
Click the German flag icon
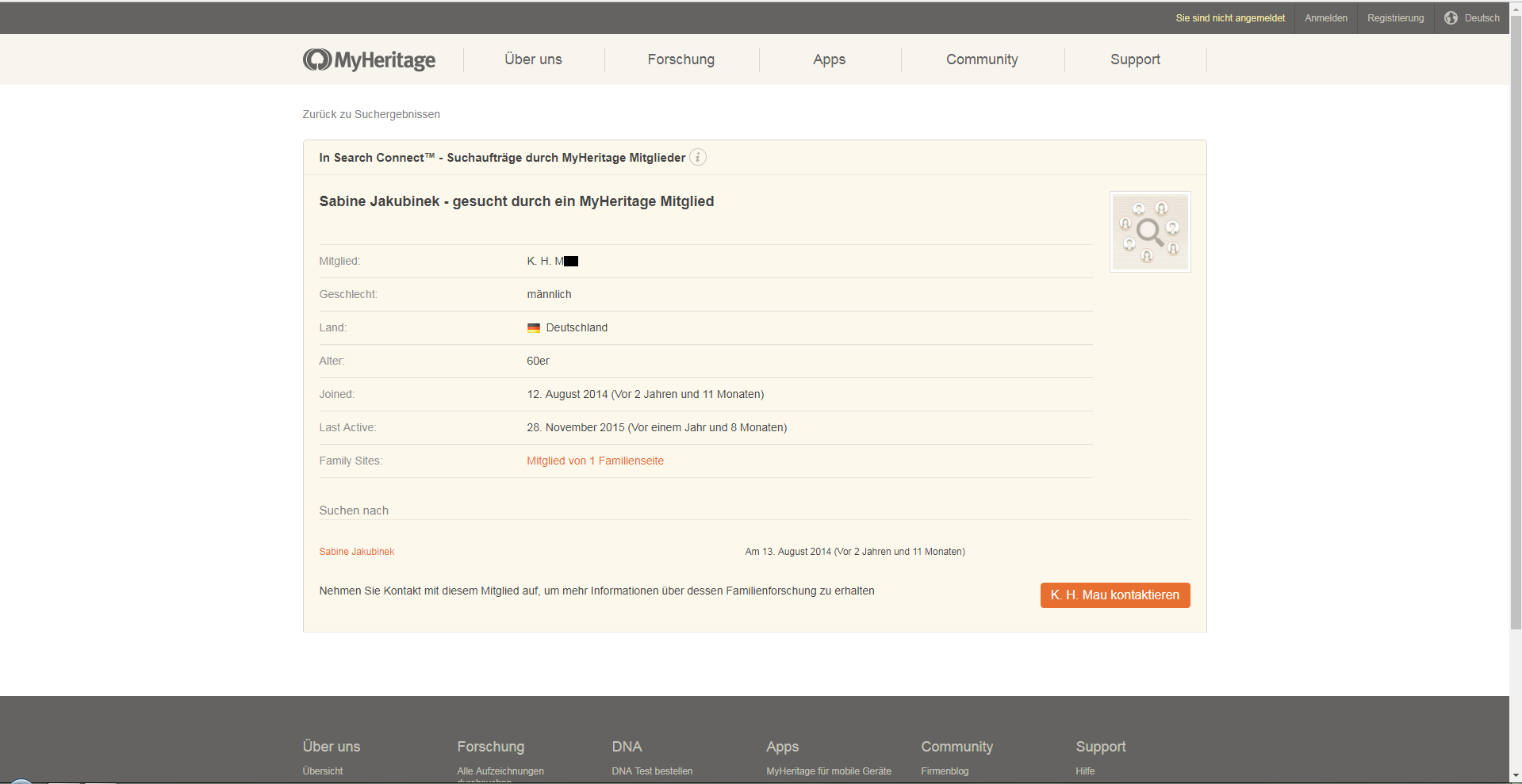[x=534, y=327]
